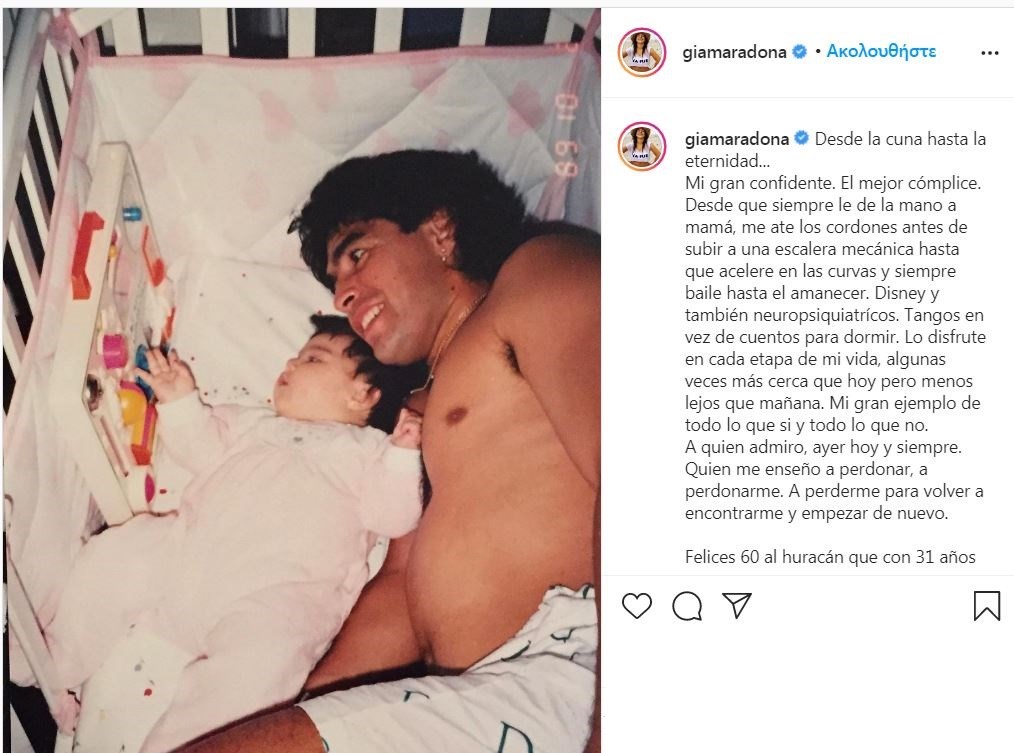The image size is (1014, 753).
Task: Share the post with the paper plane icon
Action: coord(737,606)
